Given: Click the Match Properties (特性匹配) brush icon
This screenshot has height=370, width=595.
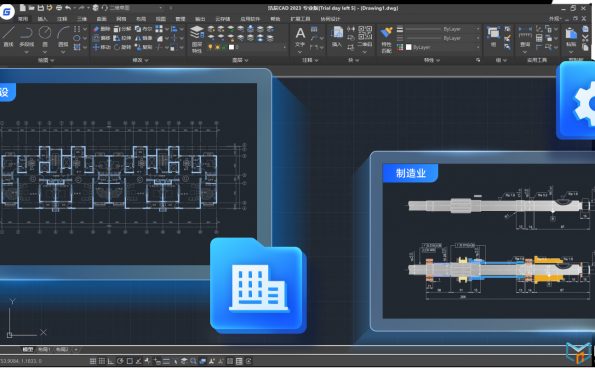Looking at the screenshot, I should [386, 39].
